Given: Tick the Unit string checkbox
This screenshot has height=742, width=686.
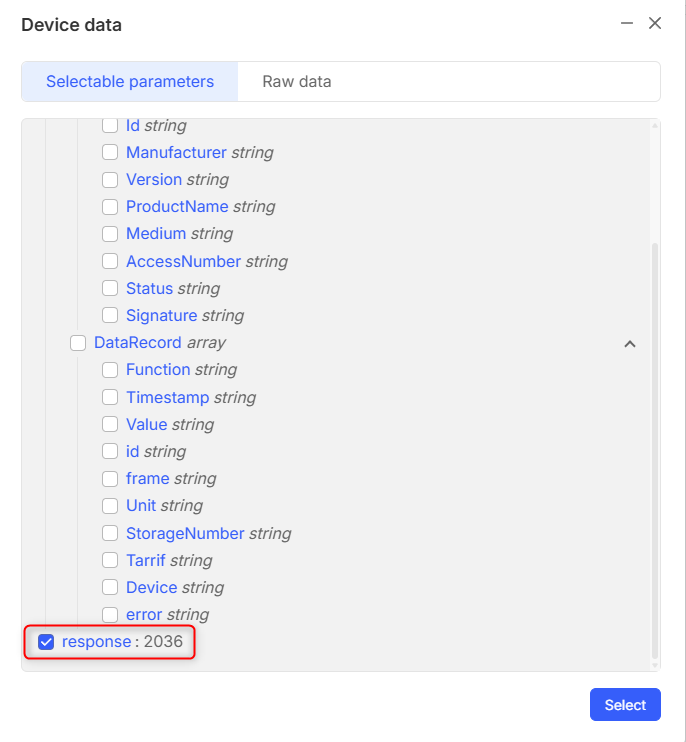Looking at the screenshot, I should [110, 506].
